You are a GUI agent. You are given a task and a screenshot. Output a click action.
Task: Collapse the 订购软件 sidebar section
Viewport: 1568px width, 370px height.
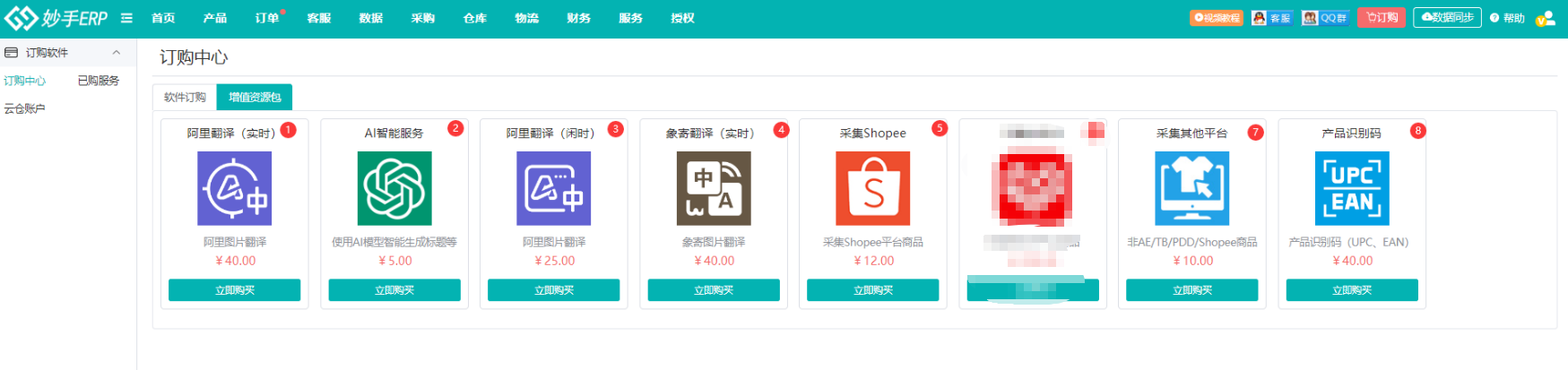tap(117, 53)
